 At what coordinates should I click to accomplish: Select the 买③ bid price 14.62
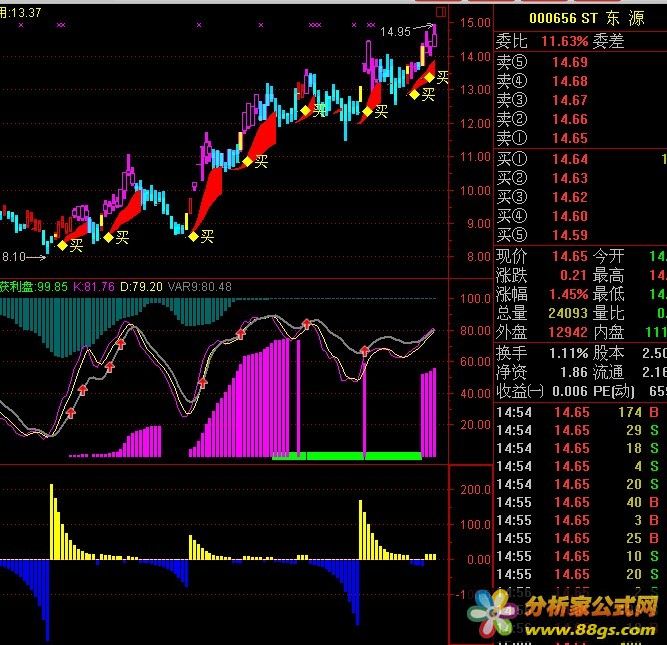[570, 197]
